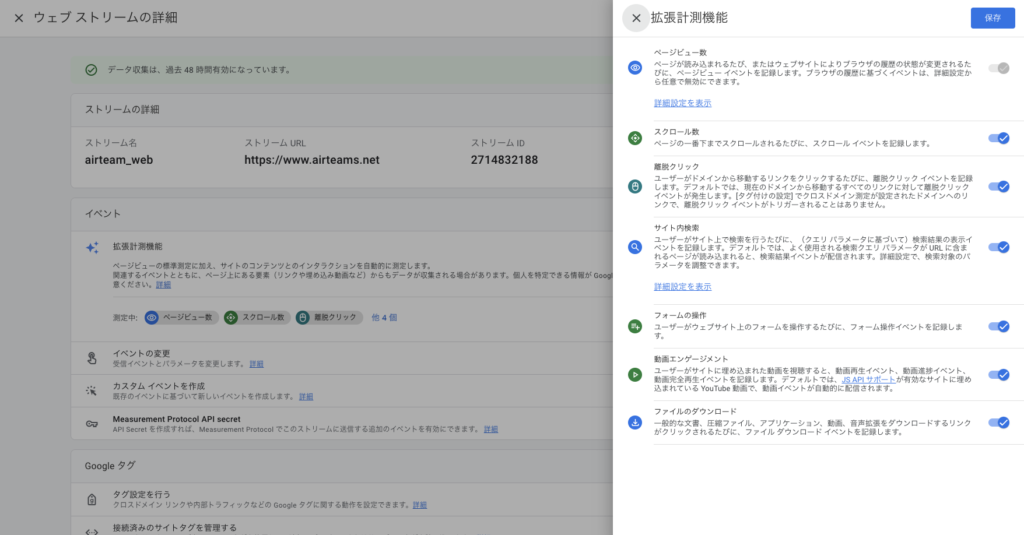Image resolution: width=1024 pixels, height=535 pixels.
Task: Click the フォームの操作 form icon
Action: pos(634,326)
